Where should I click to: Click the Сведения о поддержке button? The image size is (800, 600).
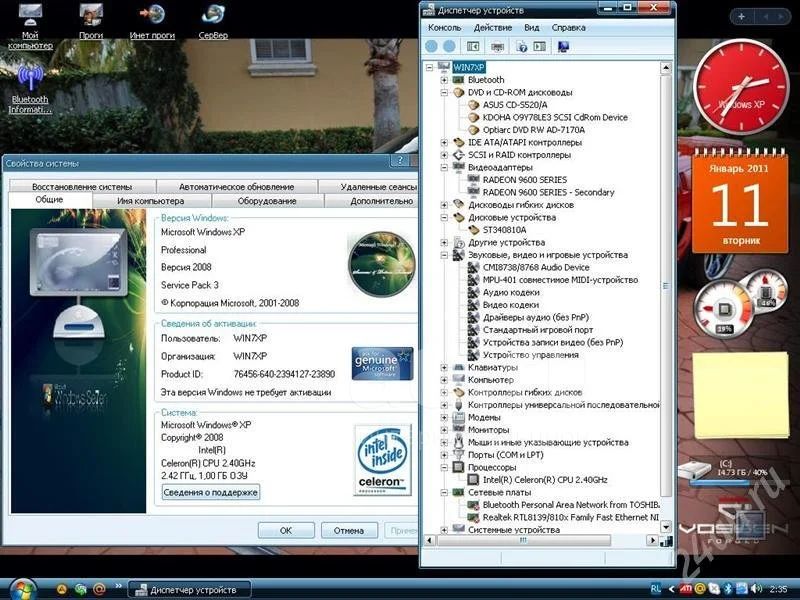[211, 492]
